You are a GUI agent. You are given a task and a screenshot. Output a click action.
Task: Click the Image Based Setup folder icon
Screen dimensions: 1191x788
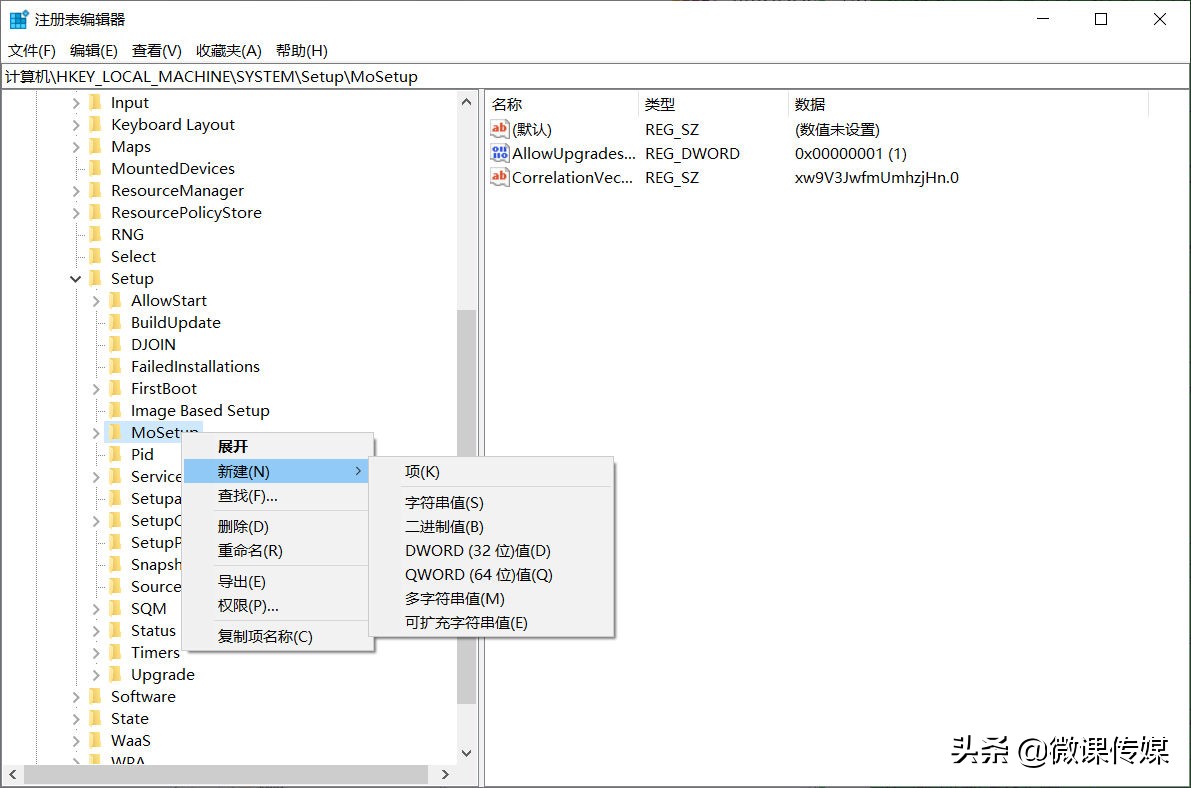point(116,411)
